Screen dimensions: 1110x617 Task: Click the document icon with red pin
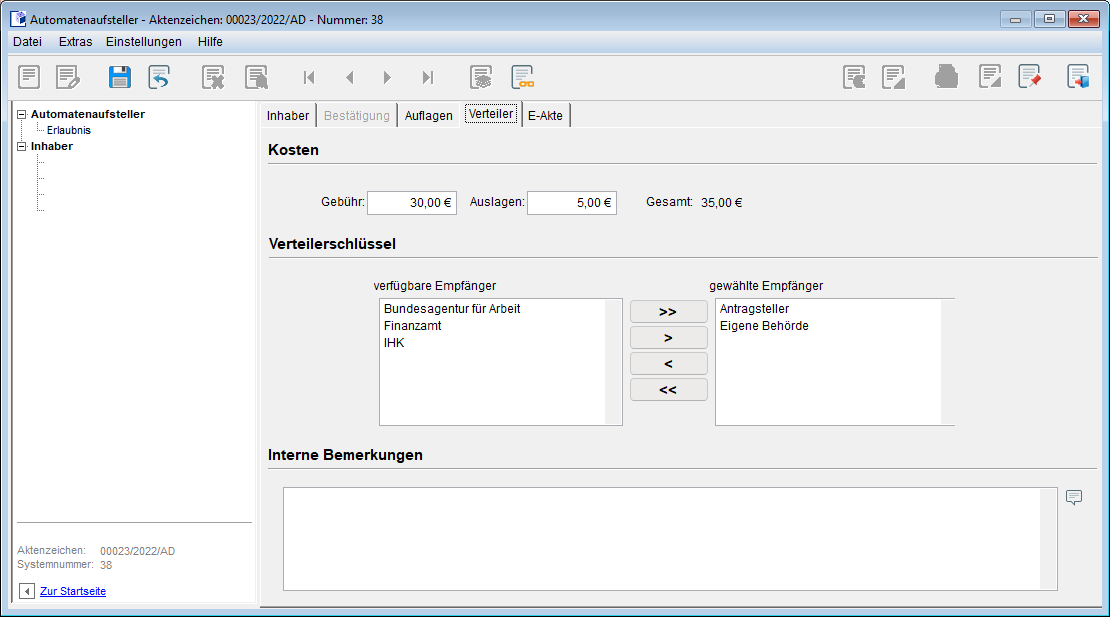[1030, 77]
